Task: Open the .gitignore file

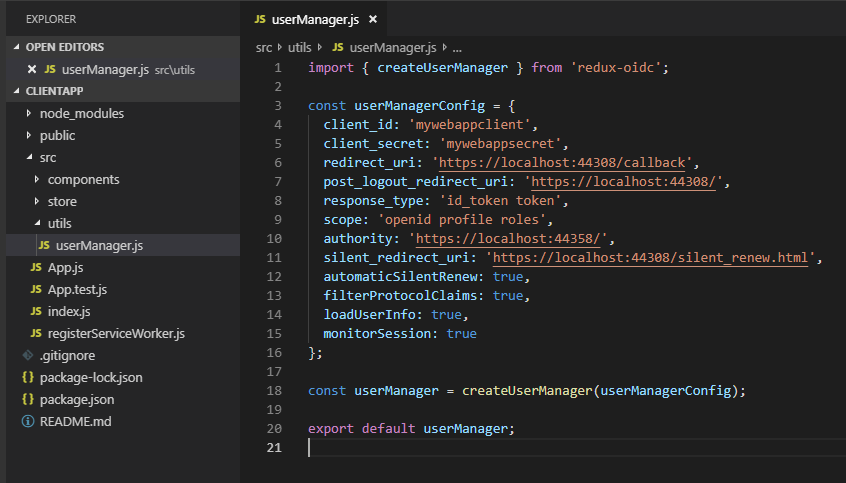Action: pyautogui.click(x=67, y=356)
